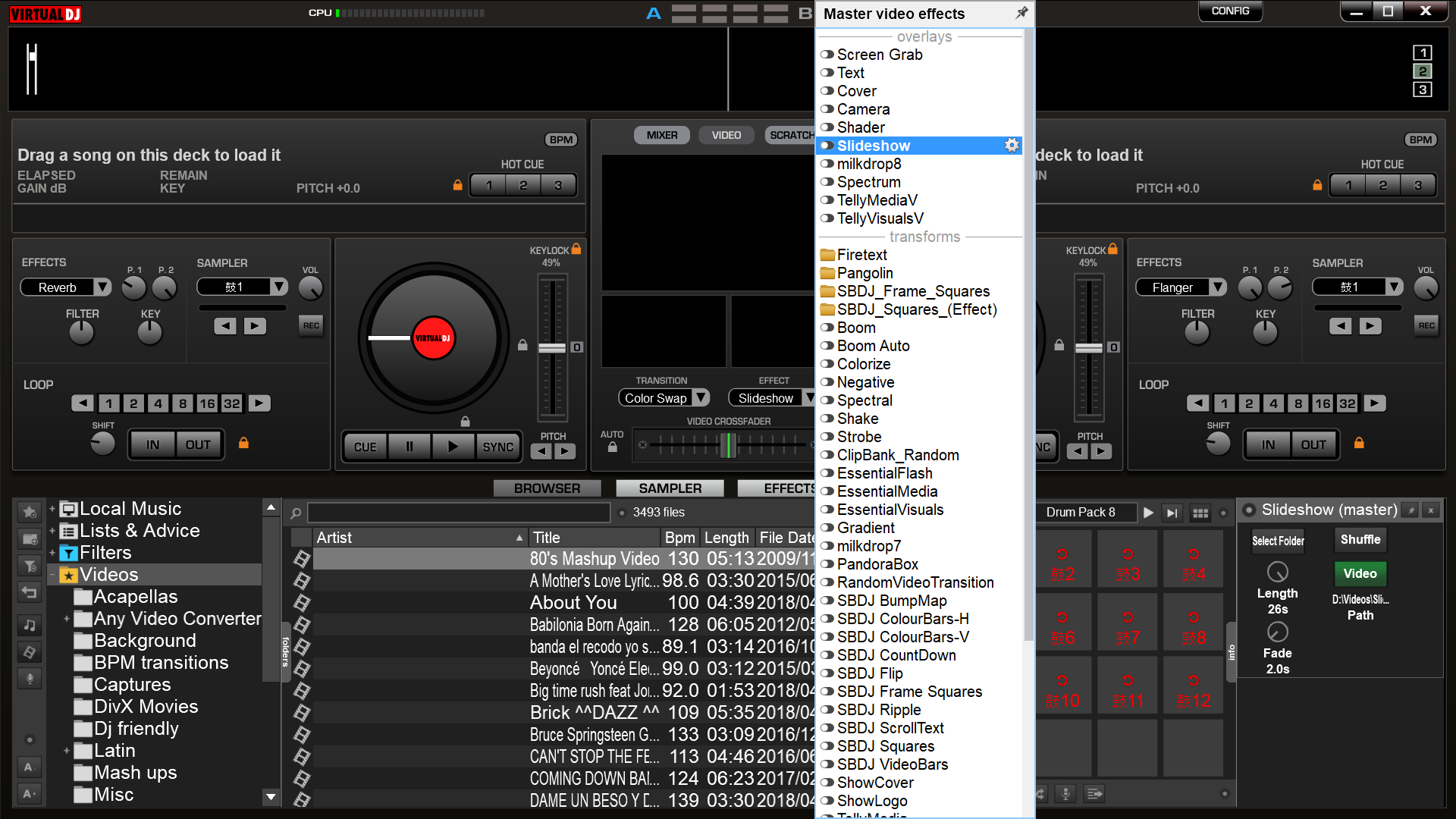Click left sampler next arrow
Viewport: 1456px width, 819px height.
tap(255, 325)
